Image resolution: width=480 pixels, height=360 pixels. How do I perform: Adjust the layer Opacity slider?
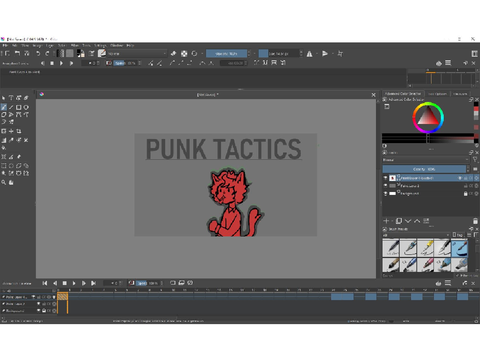coord(424,169)
